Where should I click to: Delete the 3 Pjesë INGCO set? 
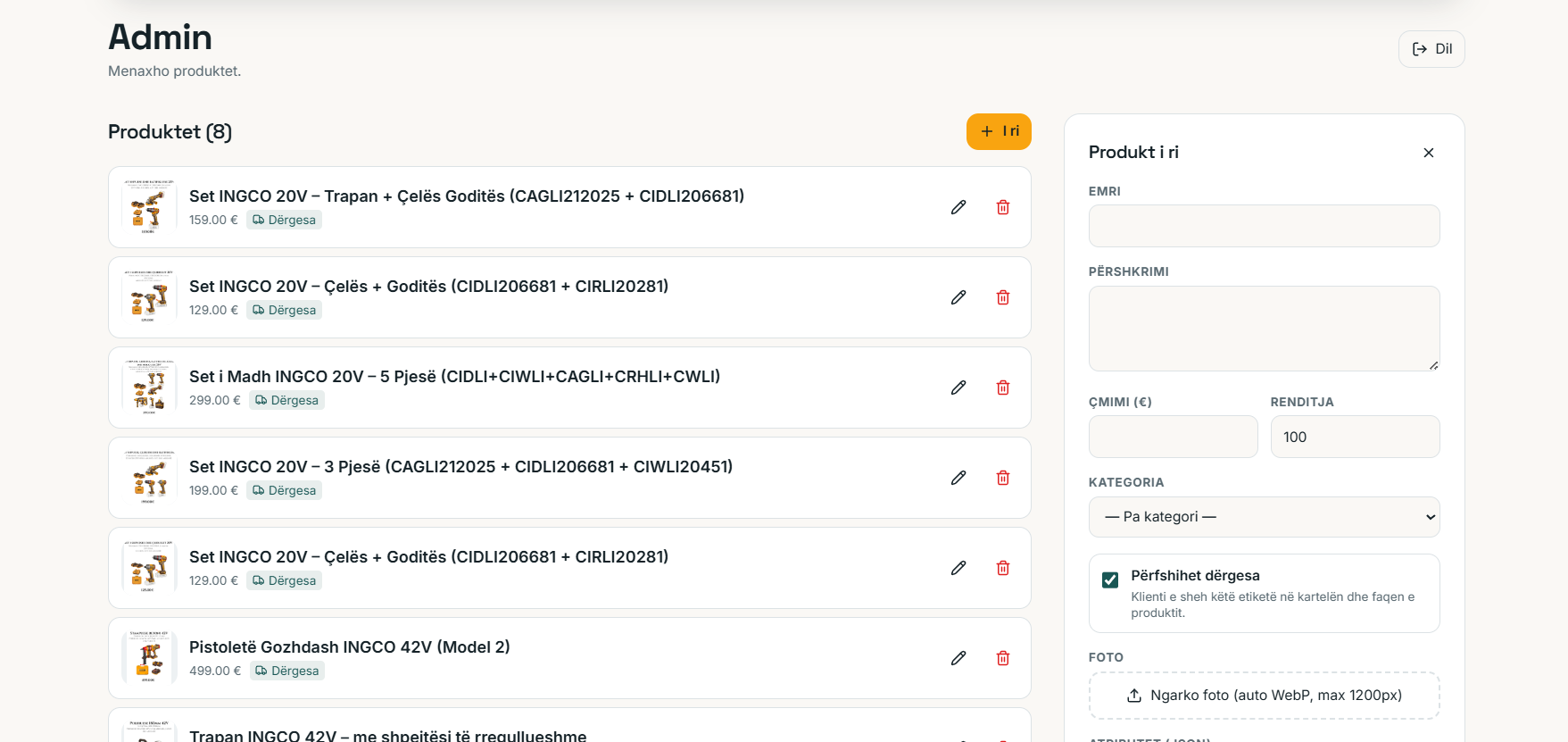(1003, 478)
